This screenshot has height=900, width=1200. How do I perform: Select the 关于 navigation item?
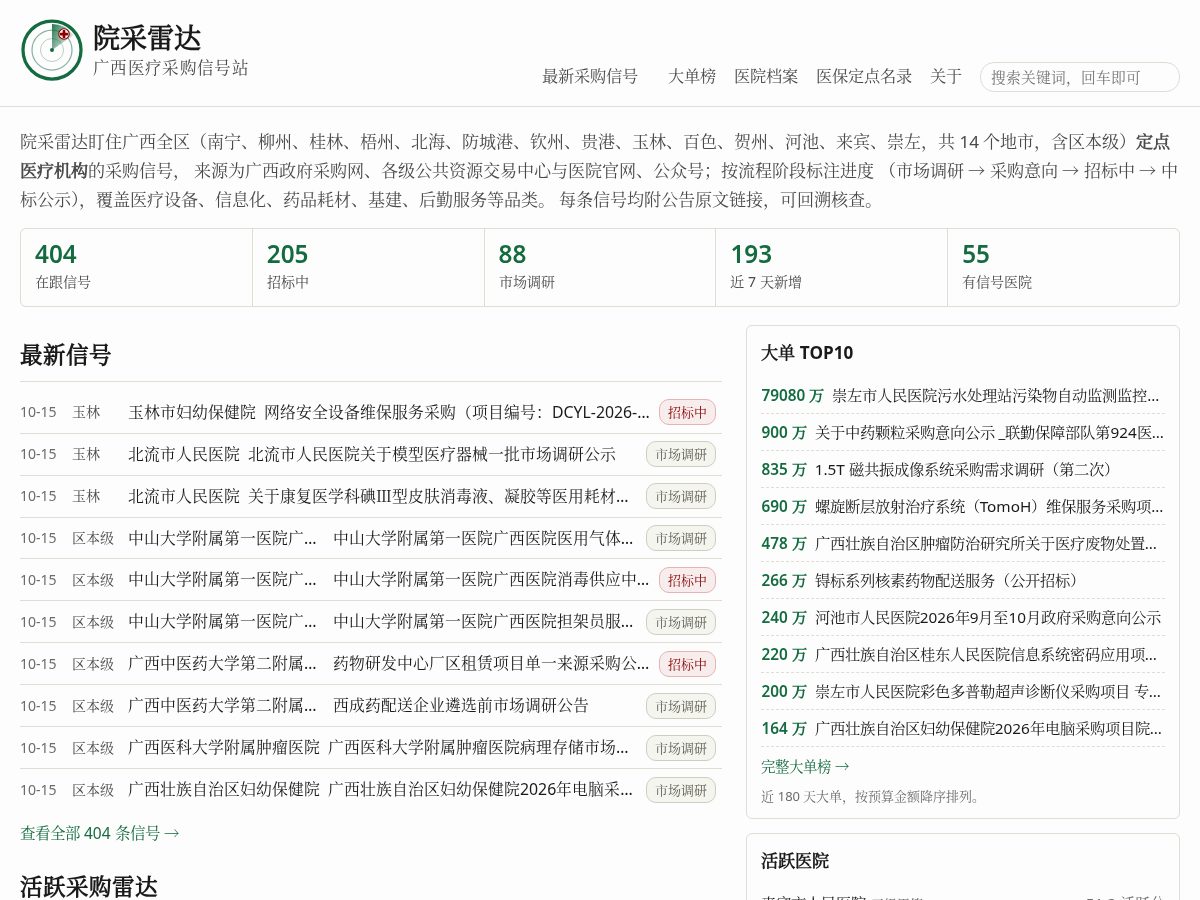tap(946, 76)
